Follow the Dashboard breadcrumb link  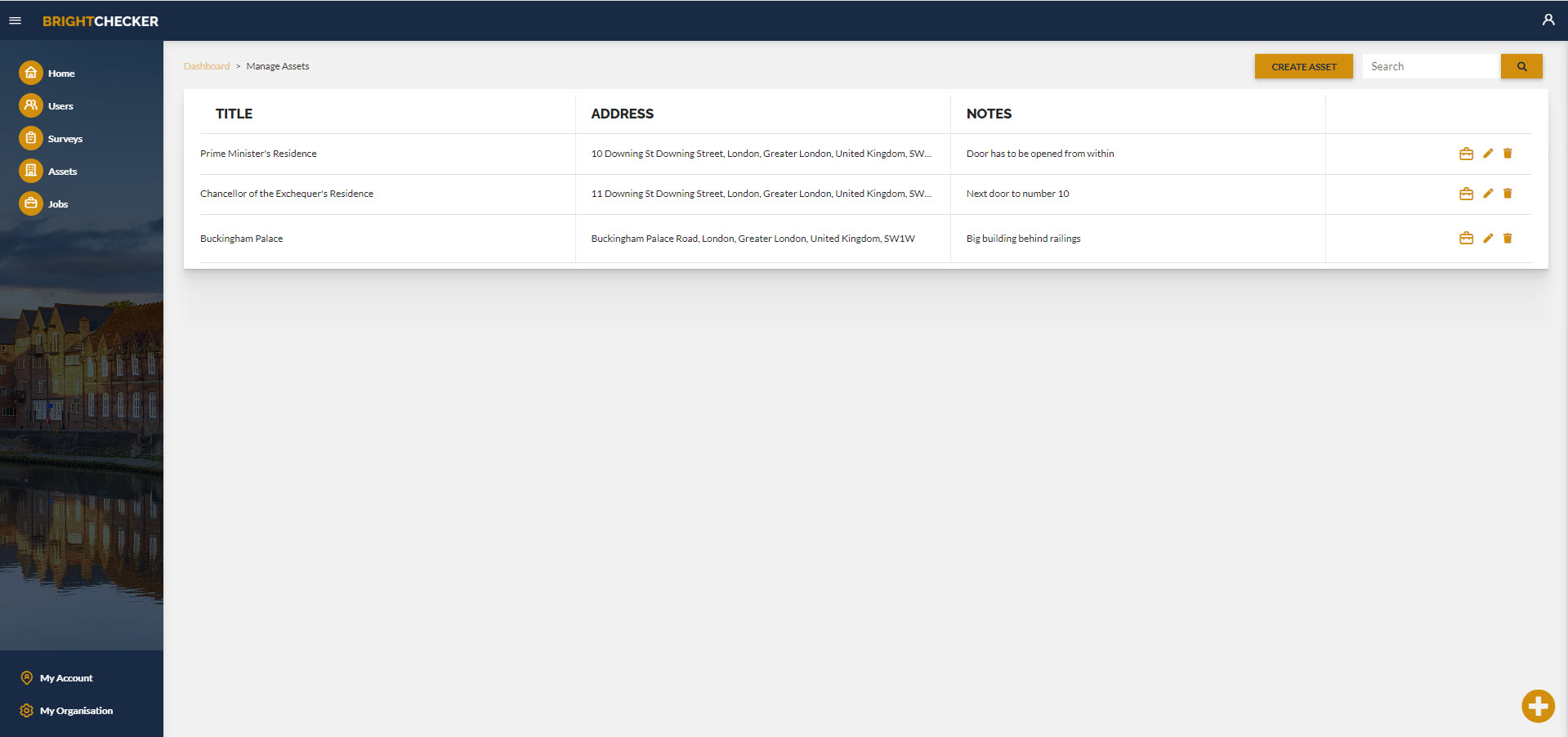(207, 66)
